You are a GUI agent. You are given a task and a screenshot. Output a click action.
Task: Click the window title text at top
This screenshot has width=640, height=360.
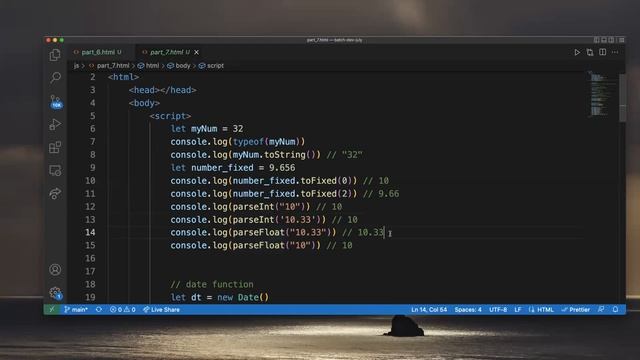[x=334, y=40]
